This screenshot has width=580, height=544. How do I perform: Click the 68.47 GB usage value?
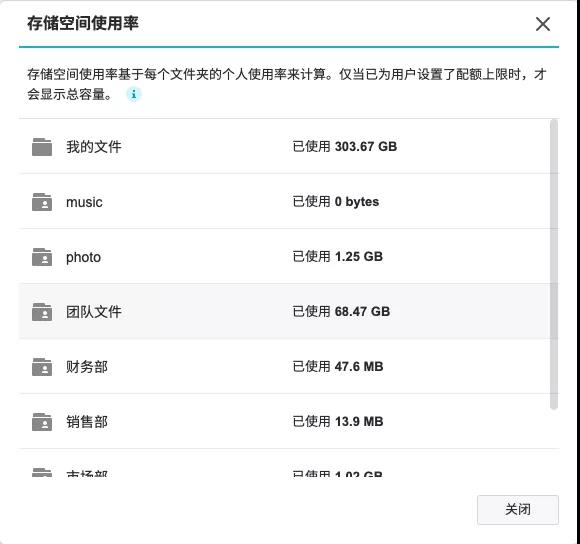tap(362, 311)
